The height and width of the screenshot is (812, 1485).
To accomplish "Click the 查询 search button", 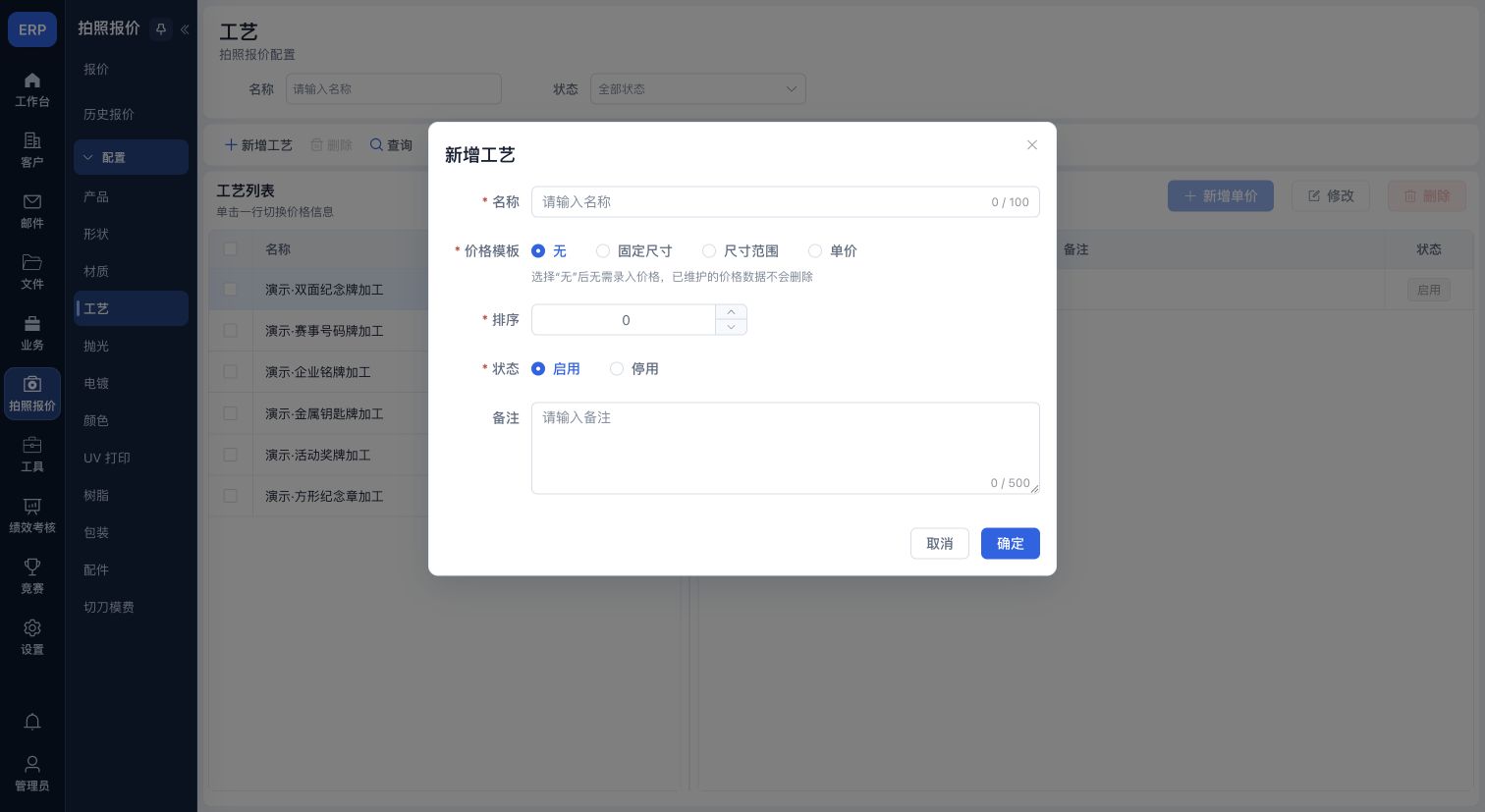I will 391,145.
